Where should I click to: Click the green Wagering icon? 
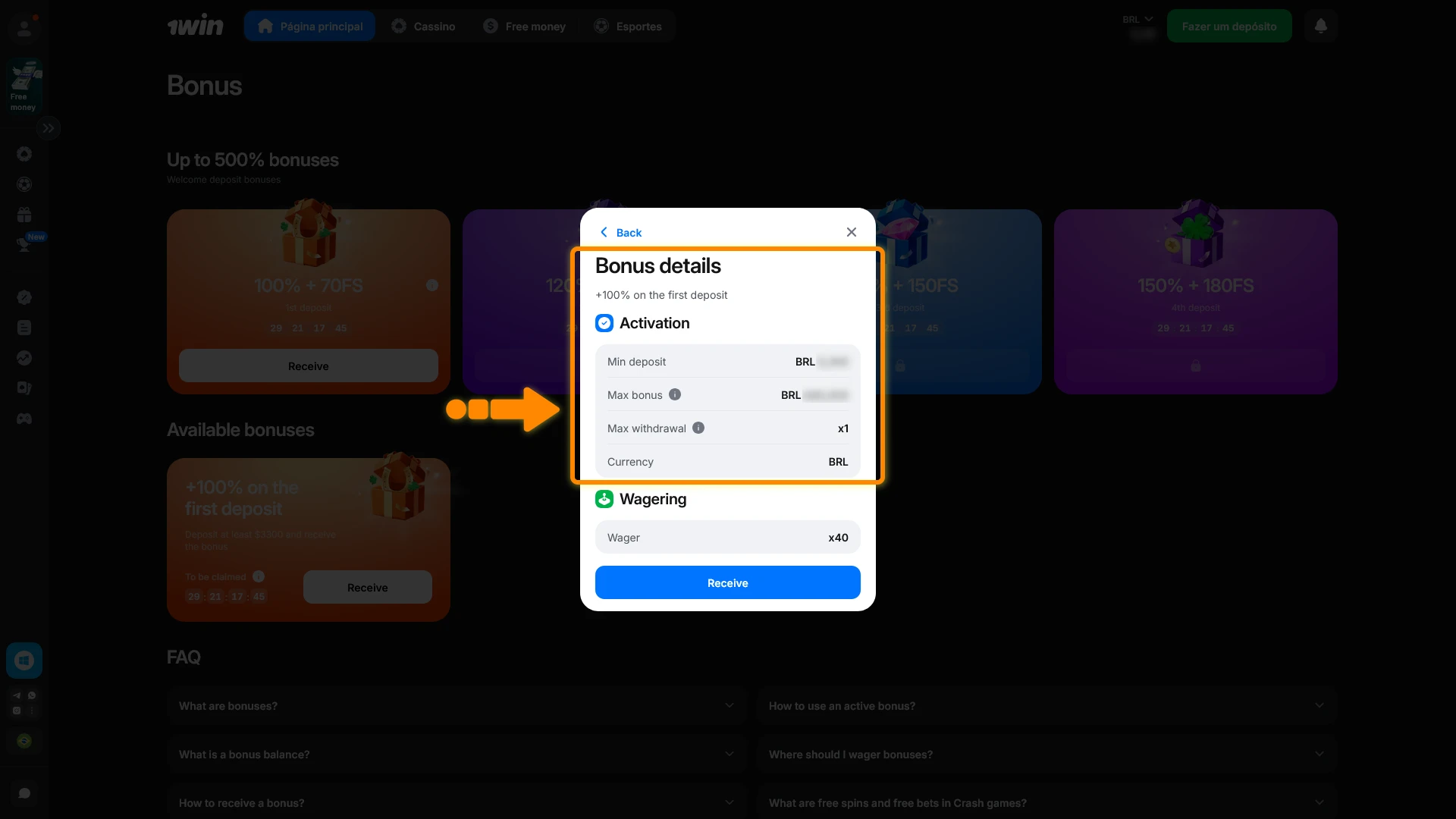point(604,499)
